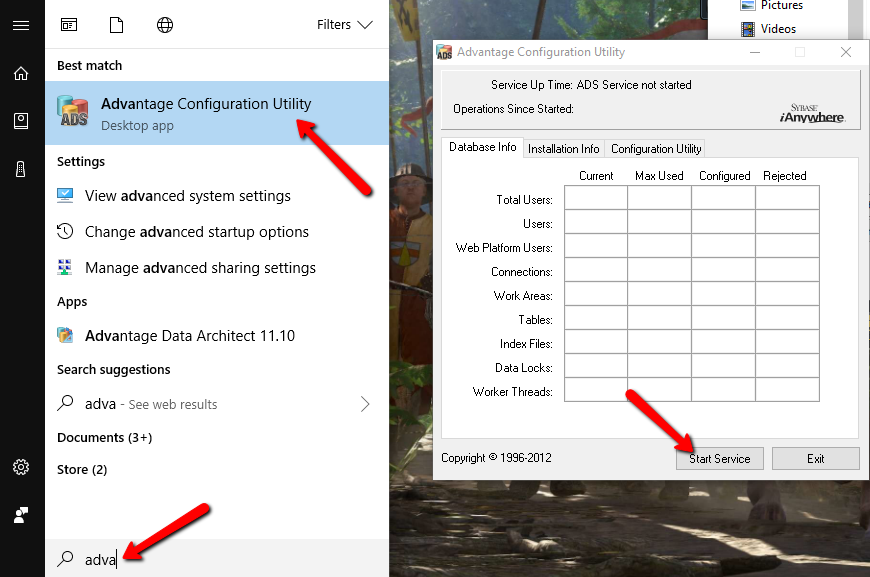Filter search results by Documents icon
This screenshot has width=870, height=577.
pos(117,25)
